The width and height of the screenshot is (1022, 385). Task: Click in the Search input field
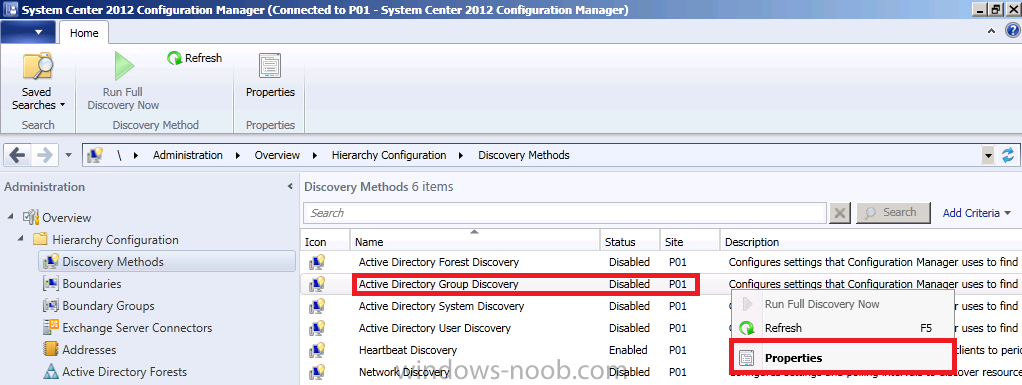point(566,212)
